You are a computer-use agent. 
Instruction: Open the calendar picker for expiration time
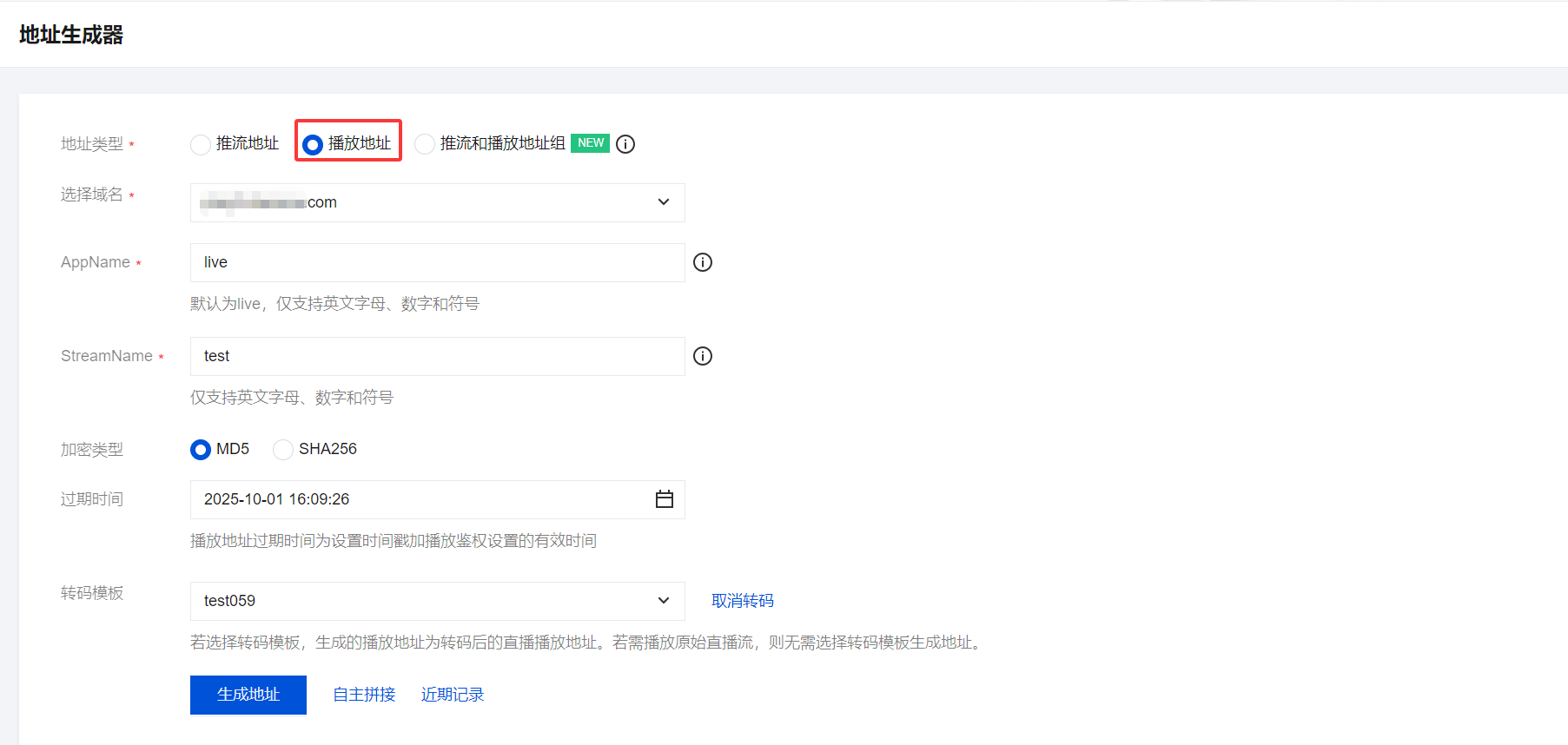coord(665,499)
